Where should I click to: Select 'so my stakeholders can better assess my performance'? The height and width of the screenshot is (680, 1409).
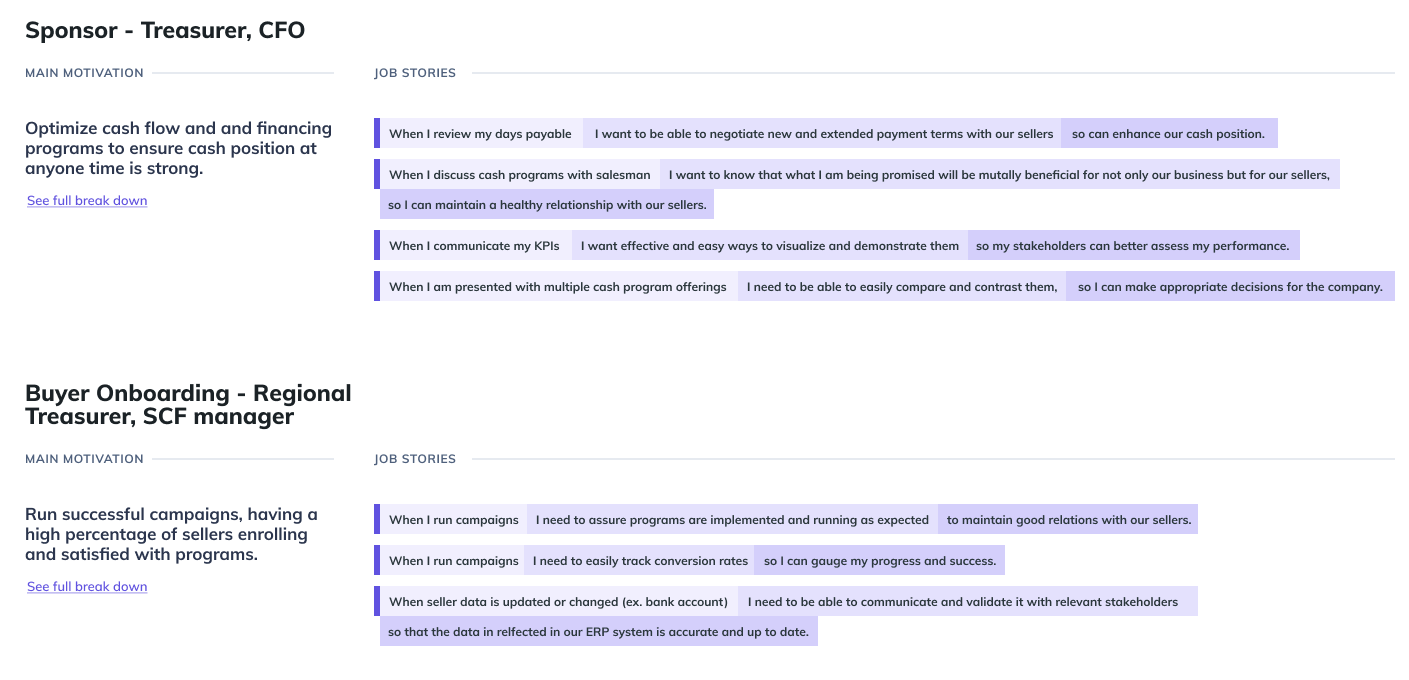[x=1132, y=246]
